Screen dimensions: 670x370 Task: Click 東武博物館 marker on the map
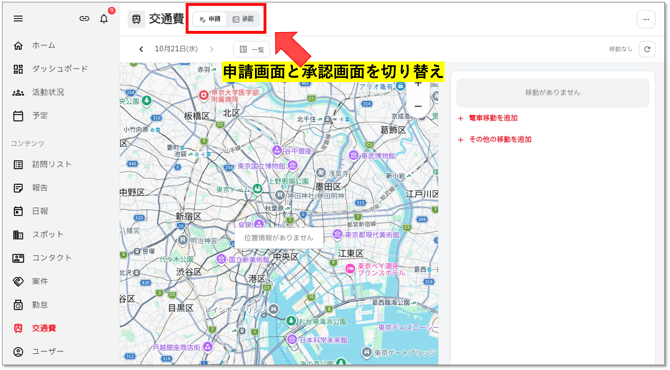tap(353, 155)
